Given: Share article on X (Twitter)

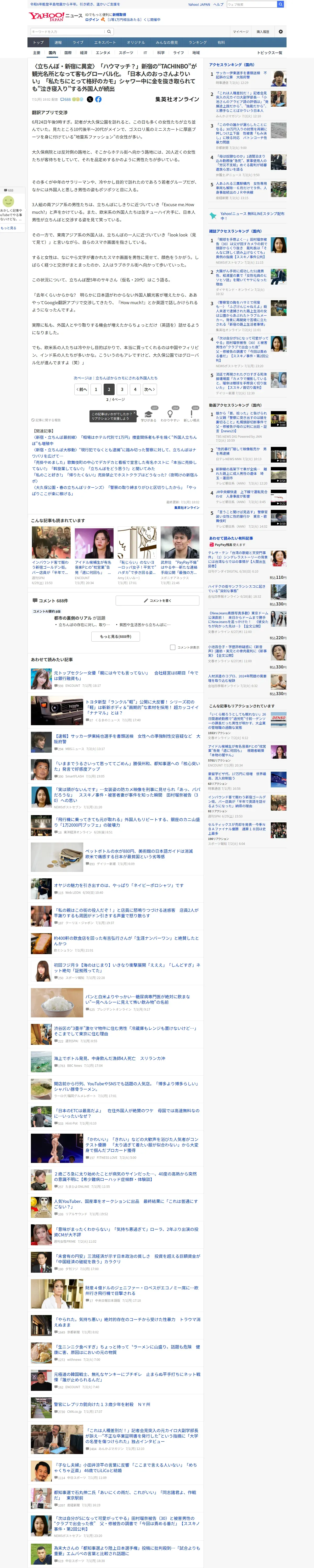Looking at the screenshot, I should tap(90, 99).
